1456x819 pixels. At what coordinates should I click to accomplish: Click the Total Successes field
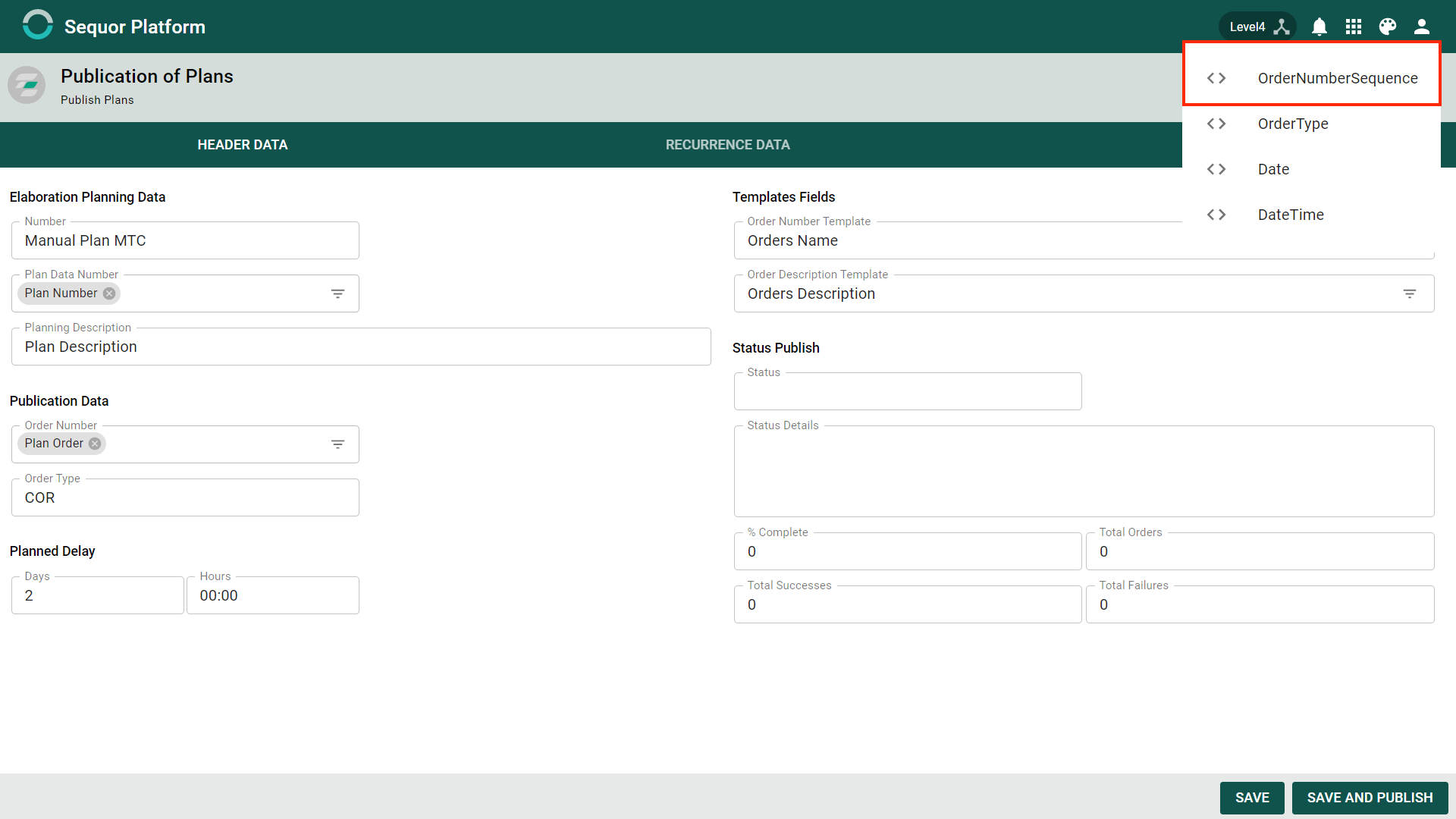coord(908,604)
